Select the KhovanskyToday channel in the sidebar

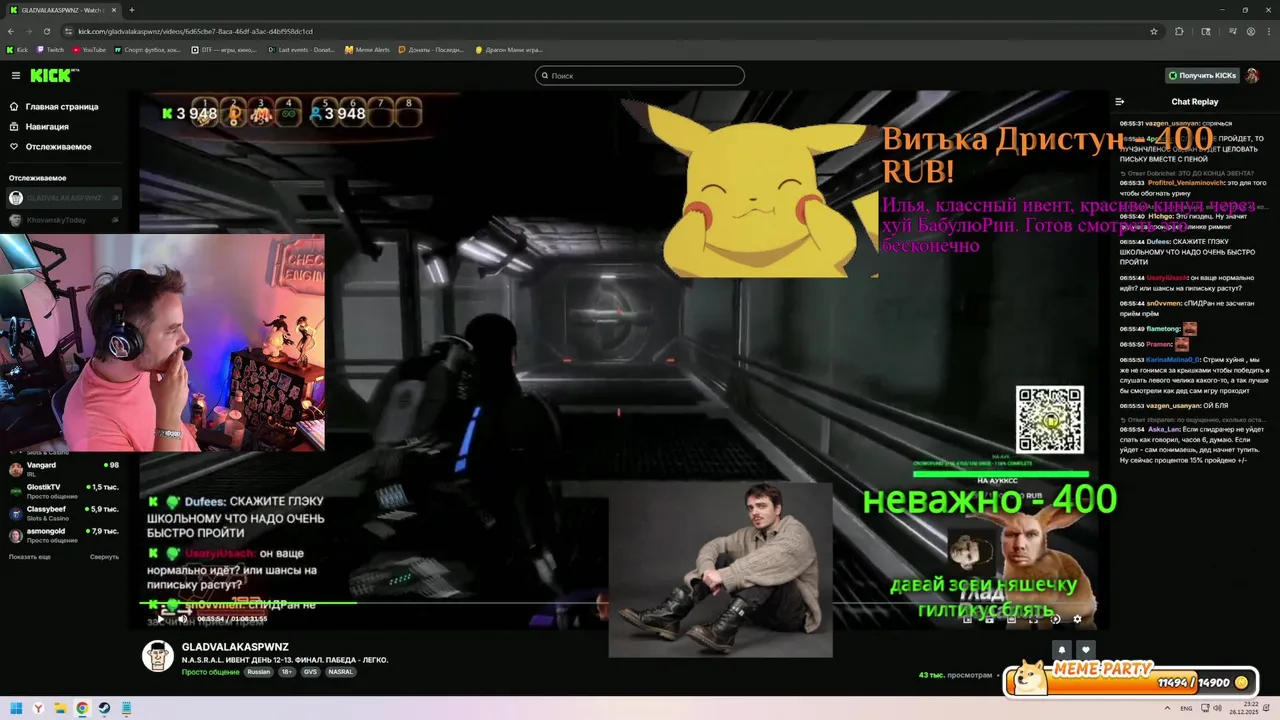(64, 220)
